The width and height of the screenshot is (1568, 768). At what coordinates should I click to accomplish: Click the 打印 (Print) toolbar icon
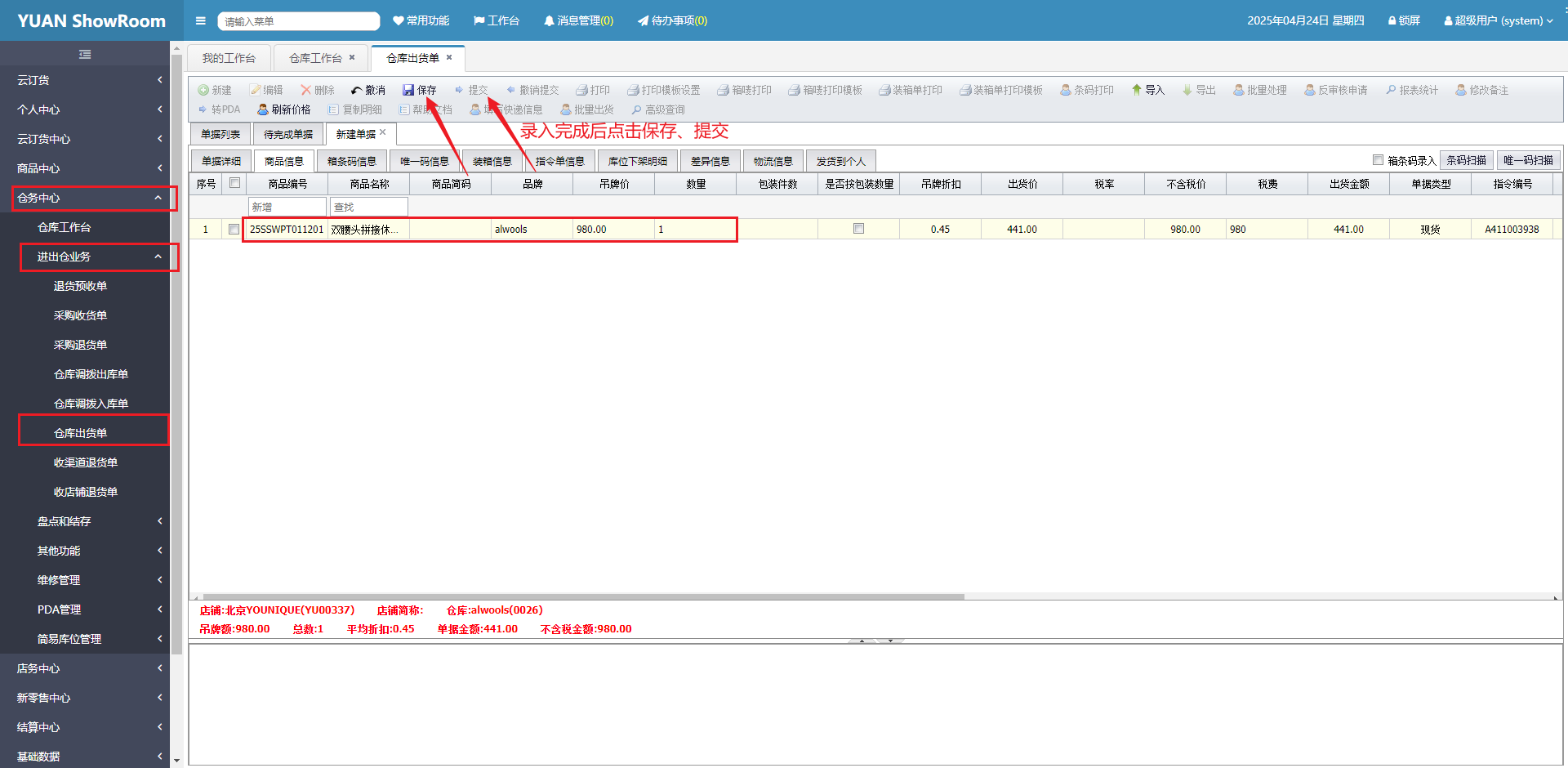point(581,90)
